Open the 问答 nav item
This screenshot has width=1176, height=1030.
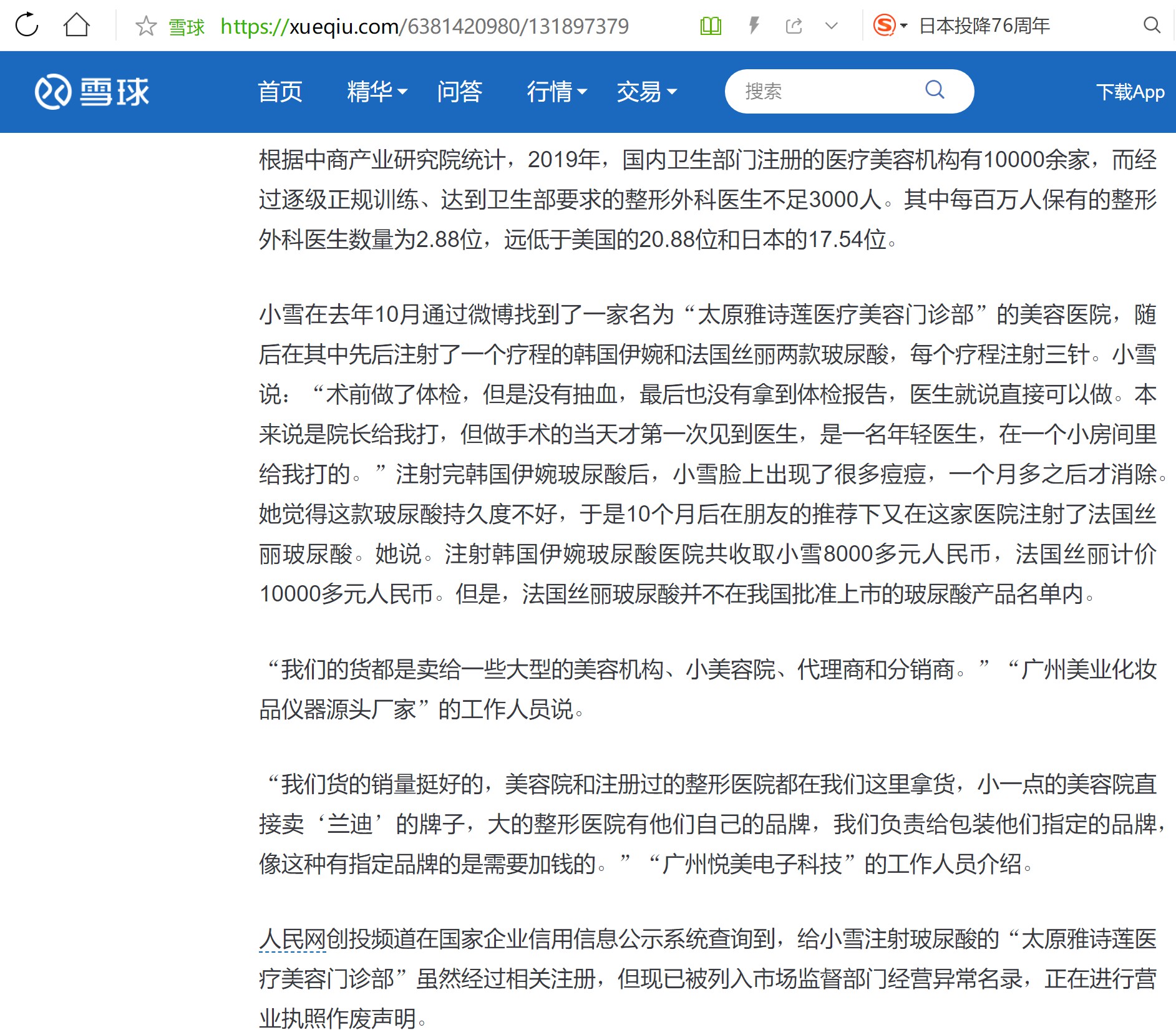(x=460, y=92)
